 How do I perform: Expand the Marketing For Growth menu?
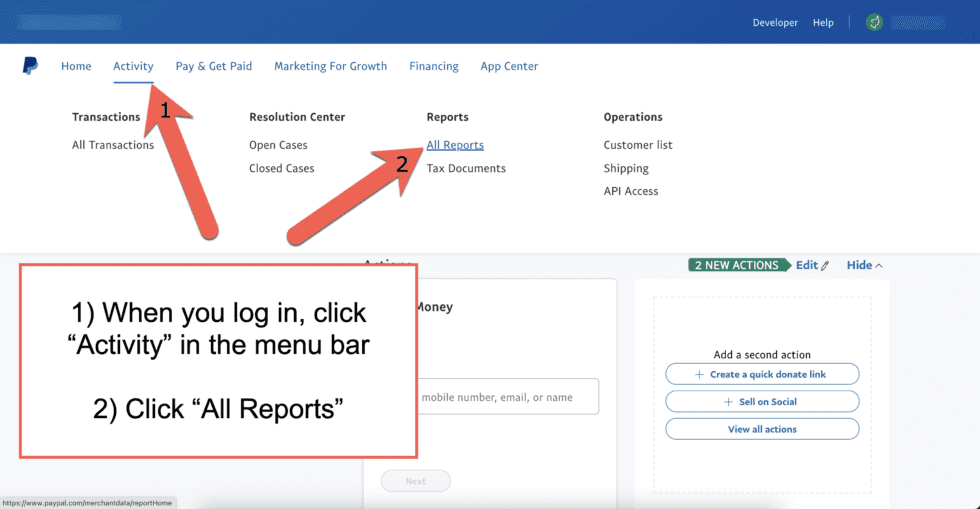(x=330, y=66)
